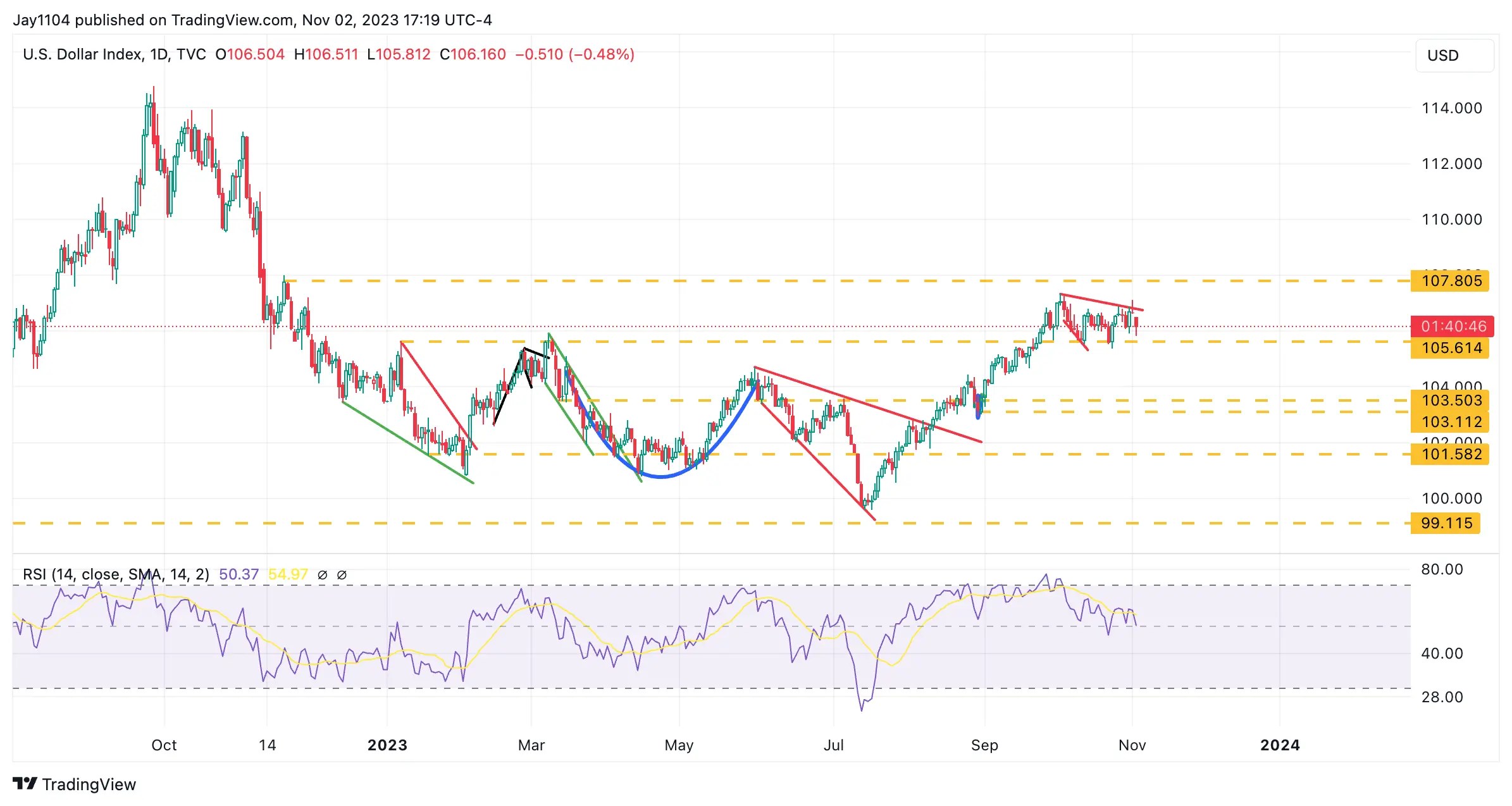Screen dimensions: 1512x806
Task: Click the low value L105.812
Action: pos(399,54)
